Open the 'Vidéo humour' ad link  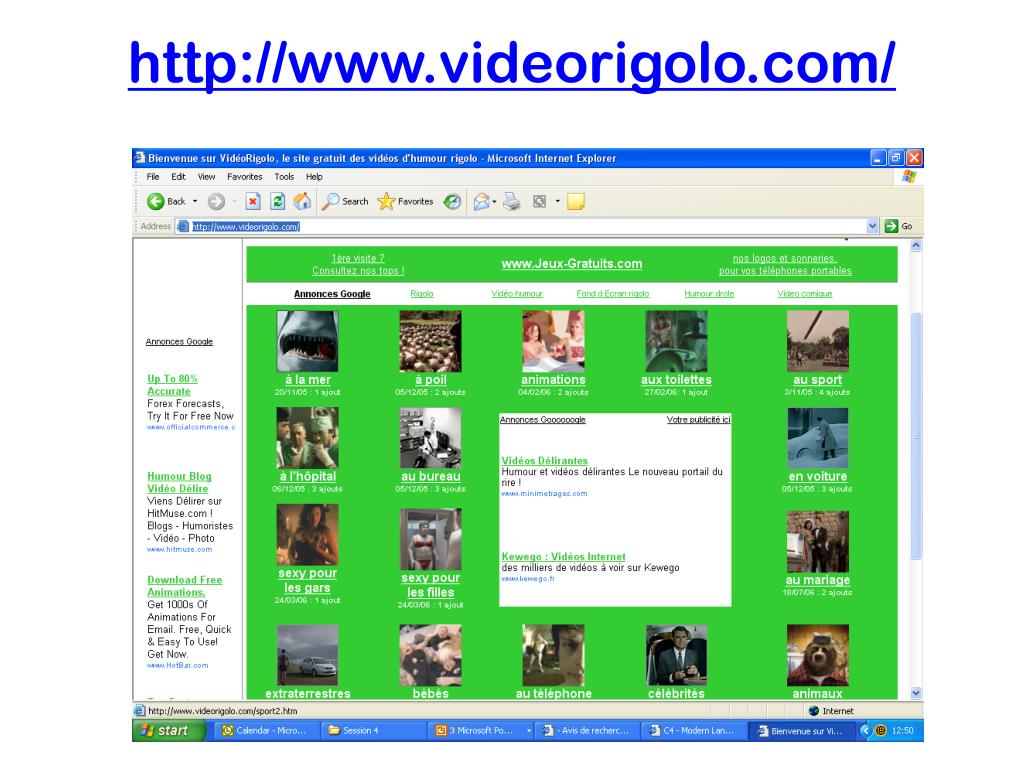(x=517, y=294)
